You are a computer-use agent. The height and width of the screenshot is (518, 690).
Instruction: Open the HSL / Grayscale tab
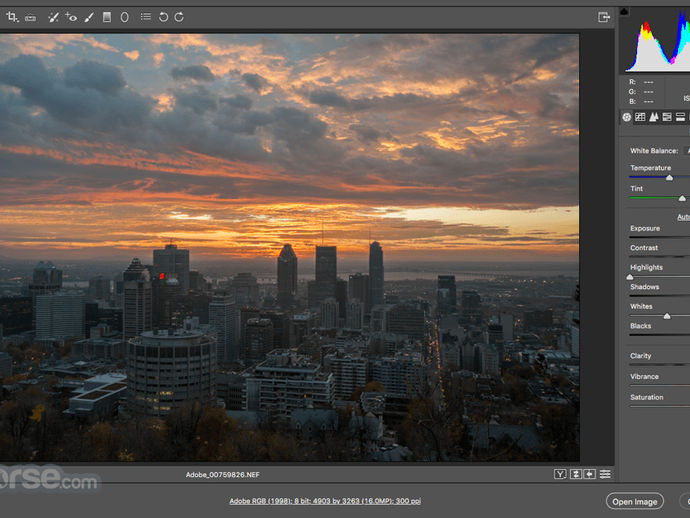point(667,117)
